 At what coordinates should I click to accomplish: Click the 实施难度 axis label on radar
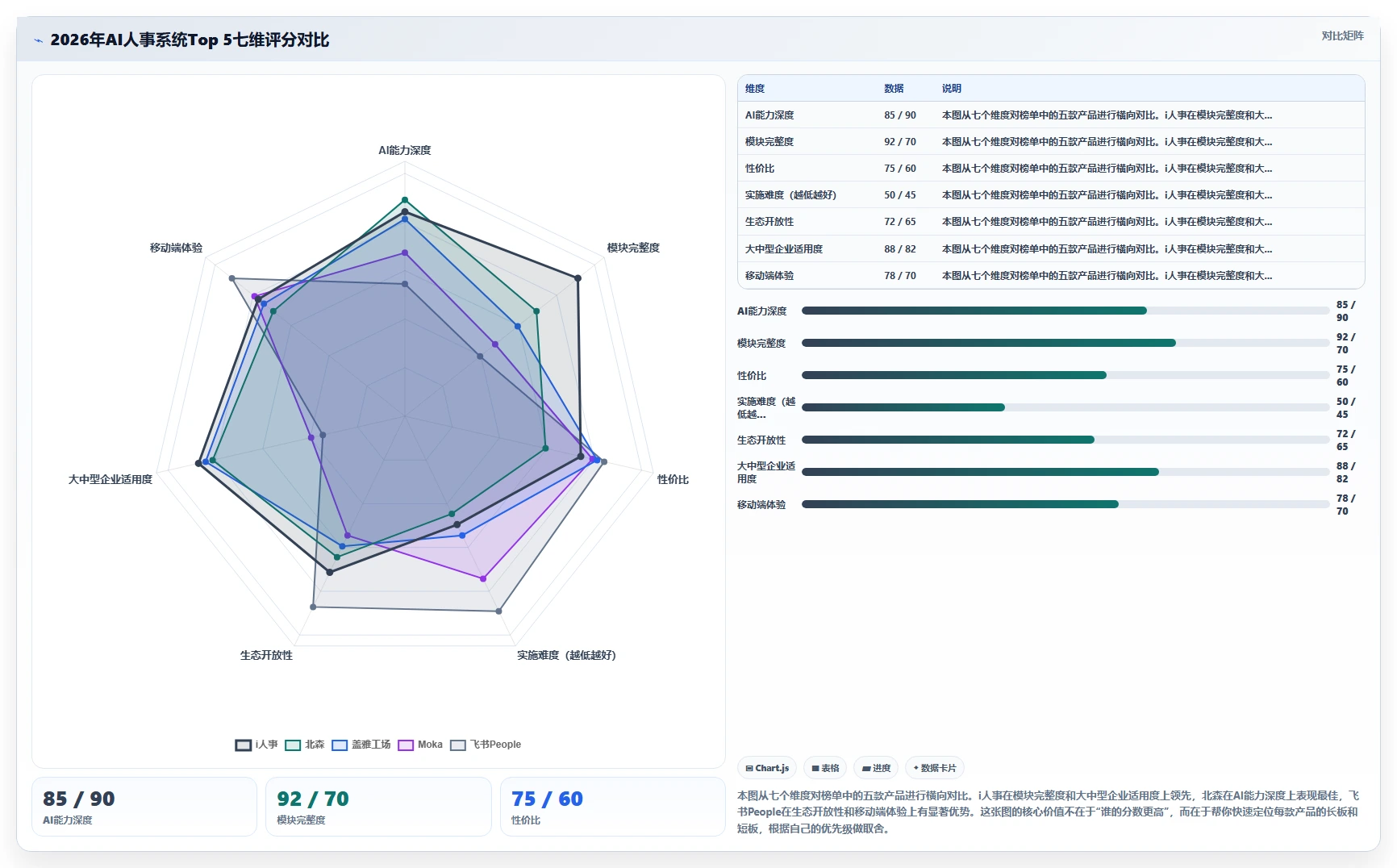click(566, 655)
